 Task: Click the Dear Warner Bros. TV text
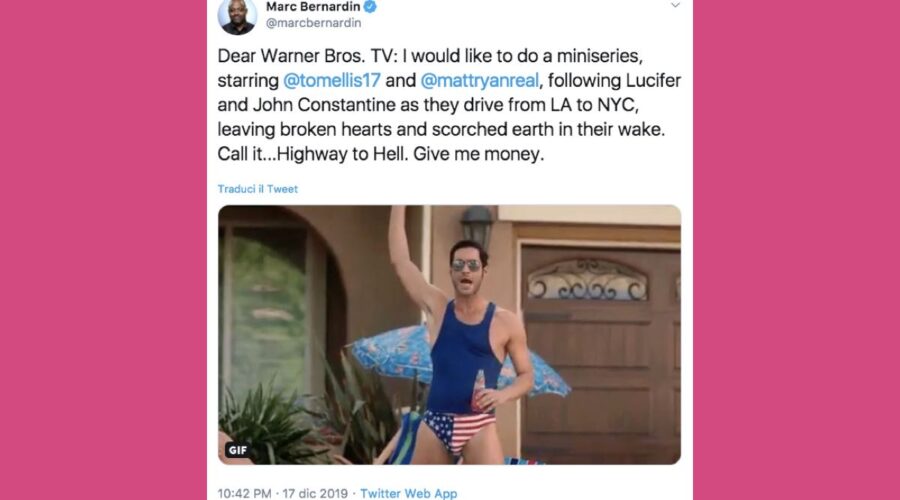pos(307,56)
